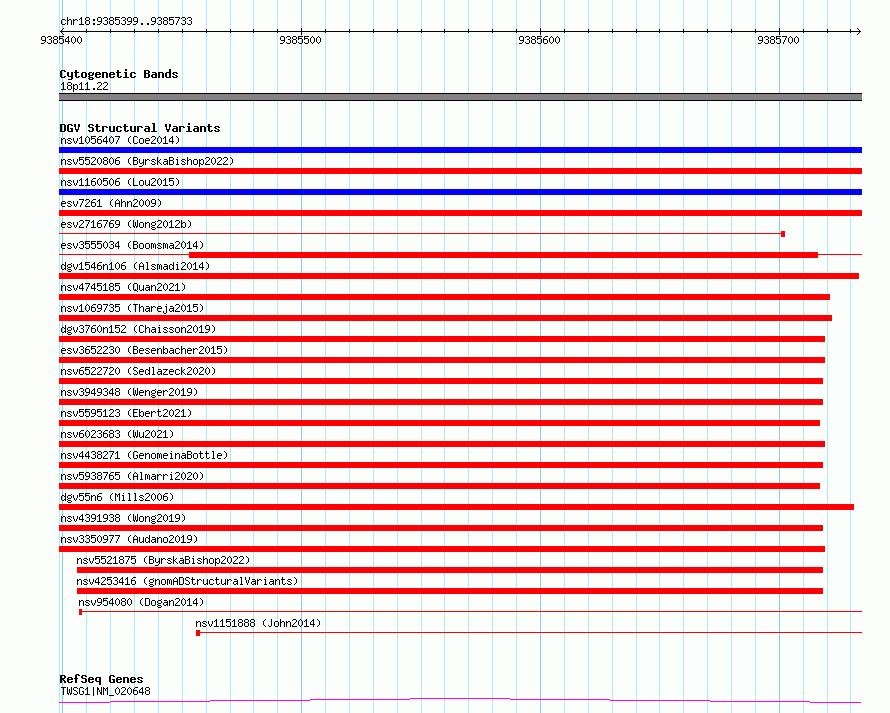The height and width of the screenshot is (713, 890).
Task: Click the nsv1056407 (Coe2014) variant label
Action: [120, 140]
